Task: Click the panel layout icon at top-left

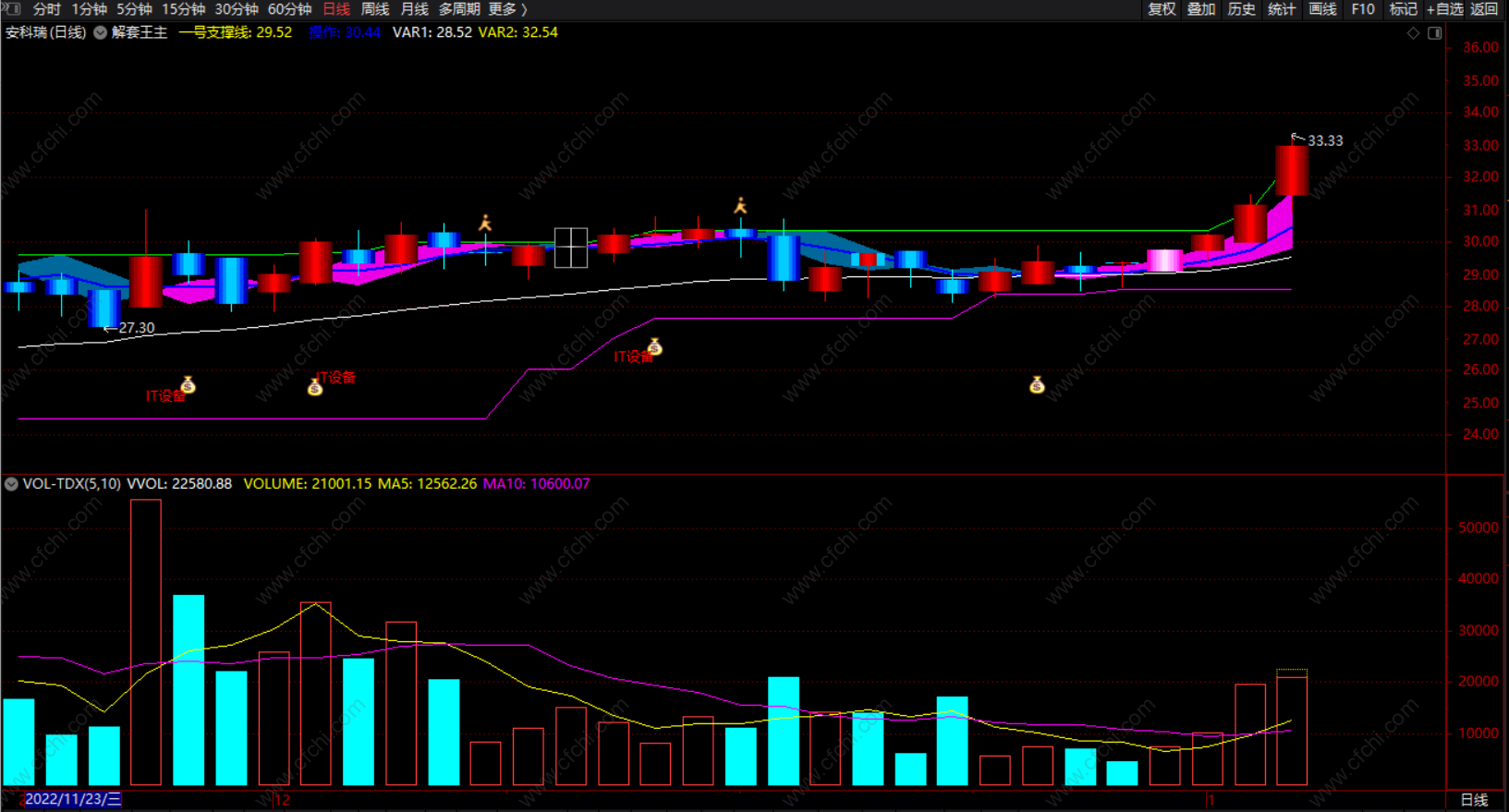Action: [x=13, y=8]
